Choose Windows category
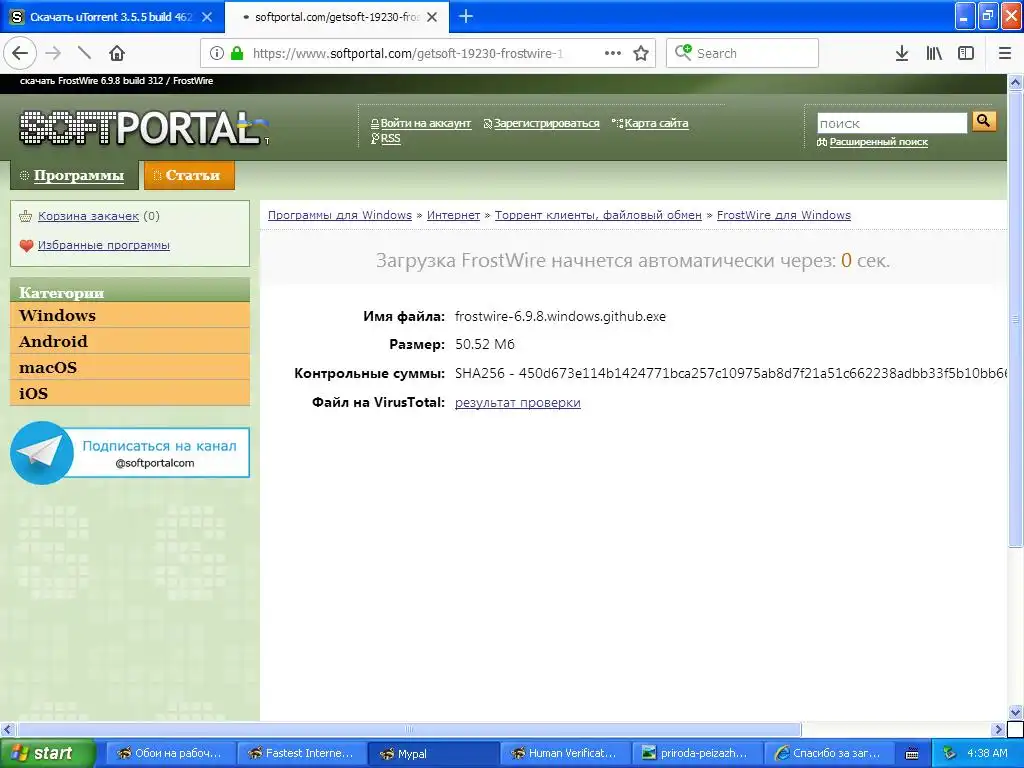Viewport: 1024px width, 768px height. point(130,315)
